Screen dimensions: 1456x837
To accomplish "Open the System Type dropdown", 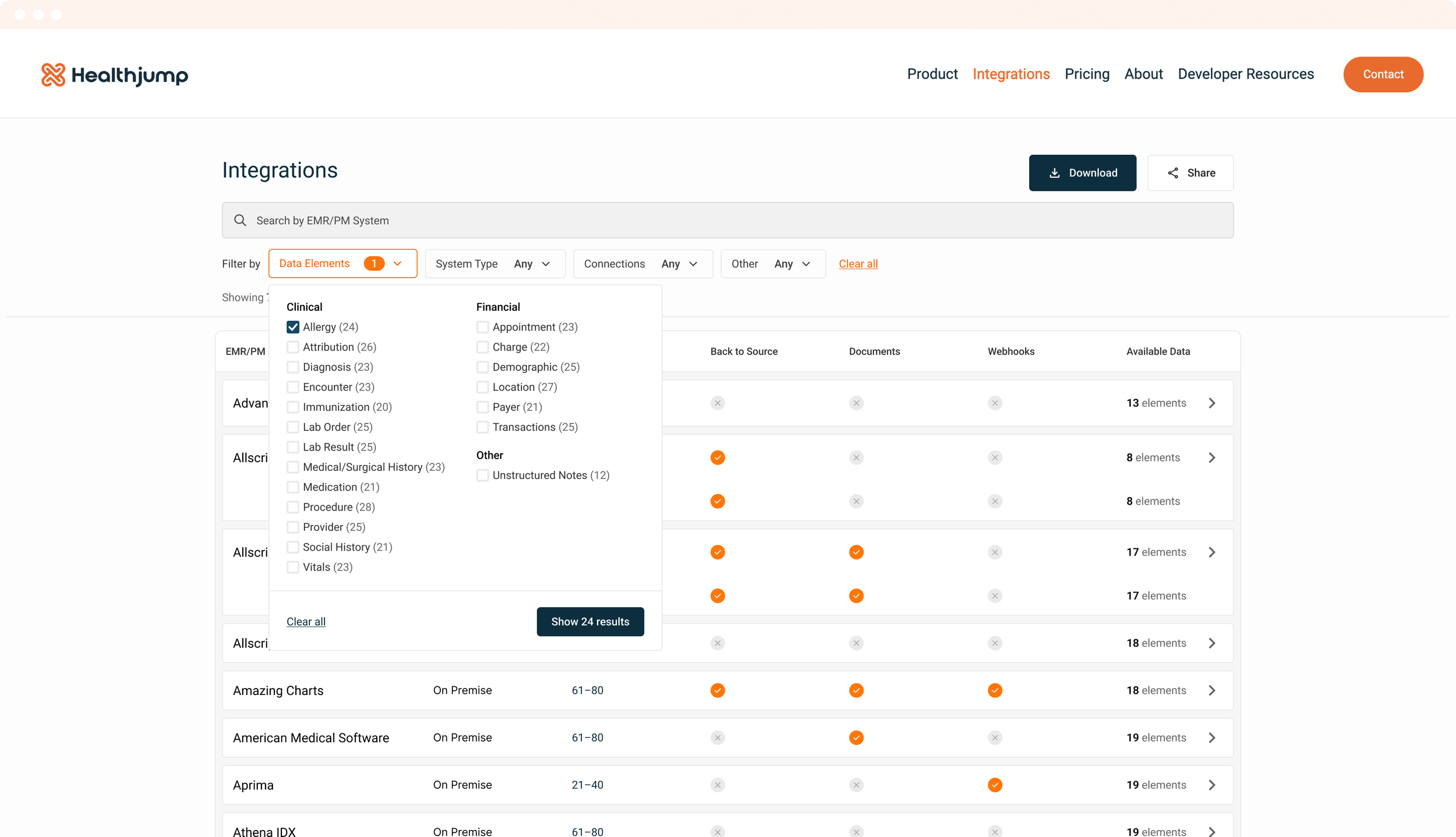I will (x=495, y=264).
